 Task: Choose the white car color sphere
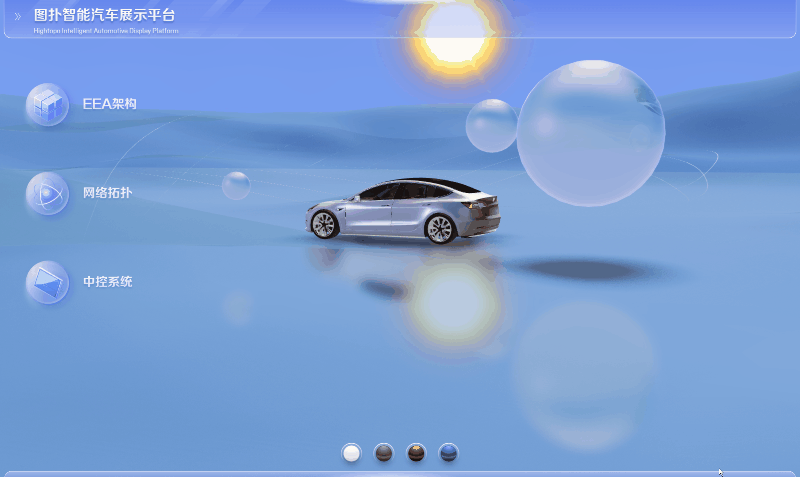click(351, 453)
